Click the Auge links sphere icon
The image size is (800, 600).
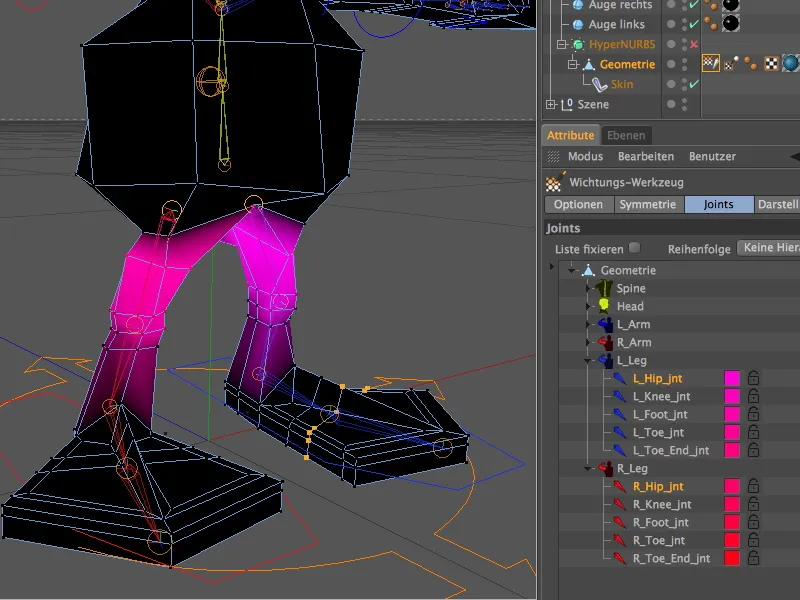pyautogui.click(x=578, y=24)
